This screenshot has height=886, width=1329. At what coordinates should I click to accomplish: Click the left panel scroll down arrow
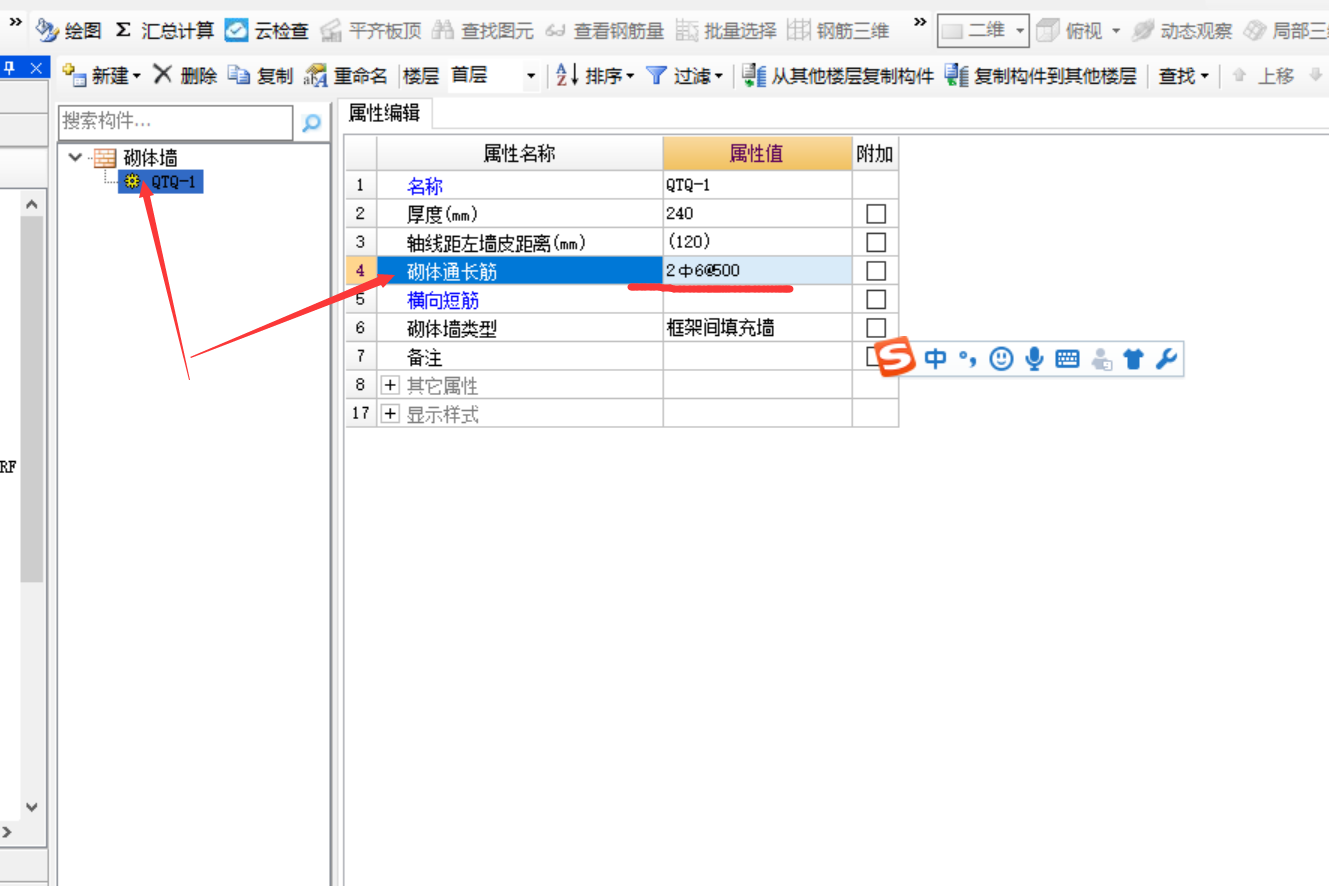point(32,806)
